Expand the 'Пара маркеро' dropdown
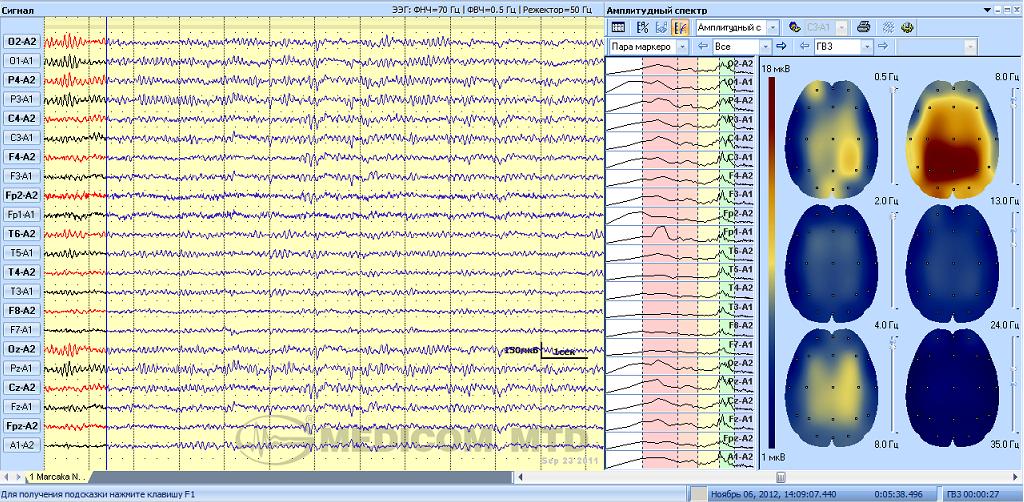The height and width of the screenshot is (502, 1024). (x=682, y=47)
